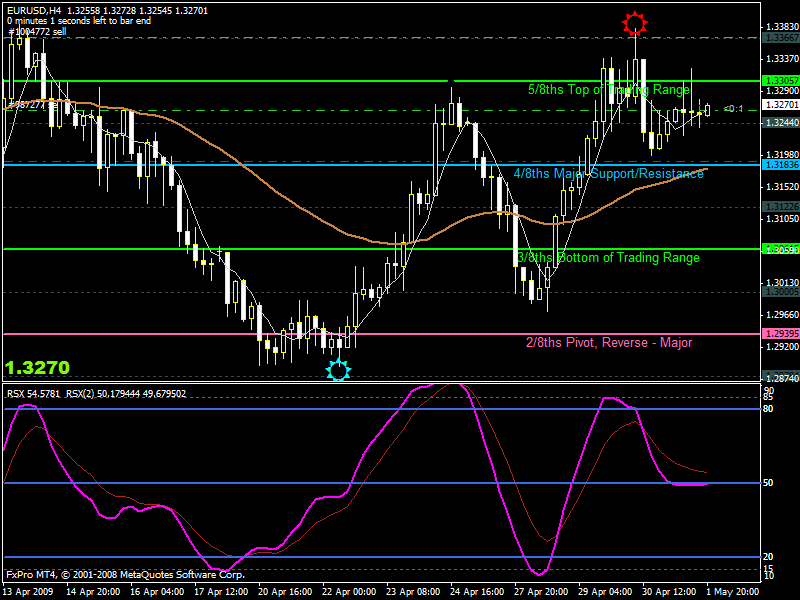Click the green 1.33057 price tag
Viewport: 800px width, 600px height.
780,81
